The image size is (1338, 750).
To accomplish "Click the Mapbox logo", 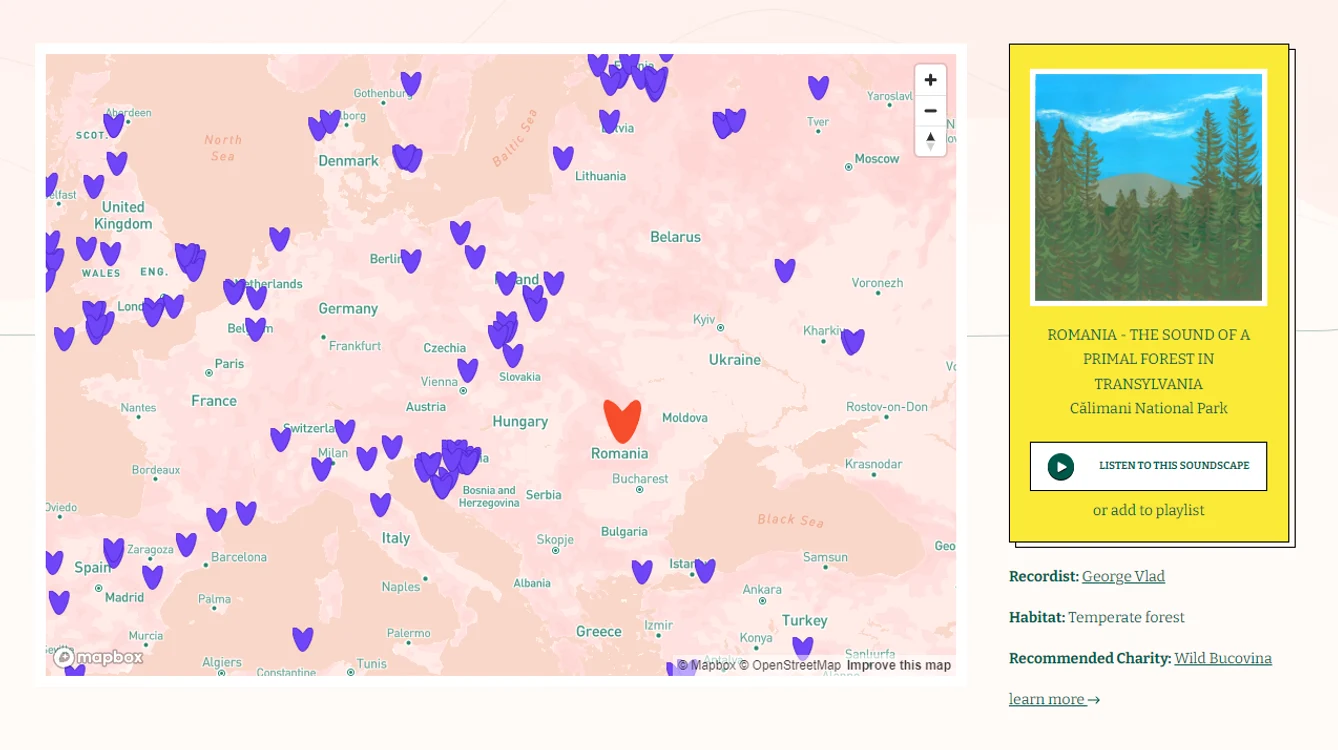I will (98, 657).
